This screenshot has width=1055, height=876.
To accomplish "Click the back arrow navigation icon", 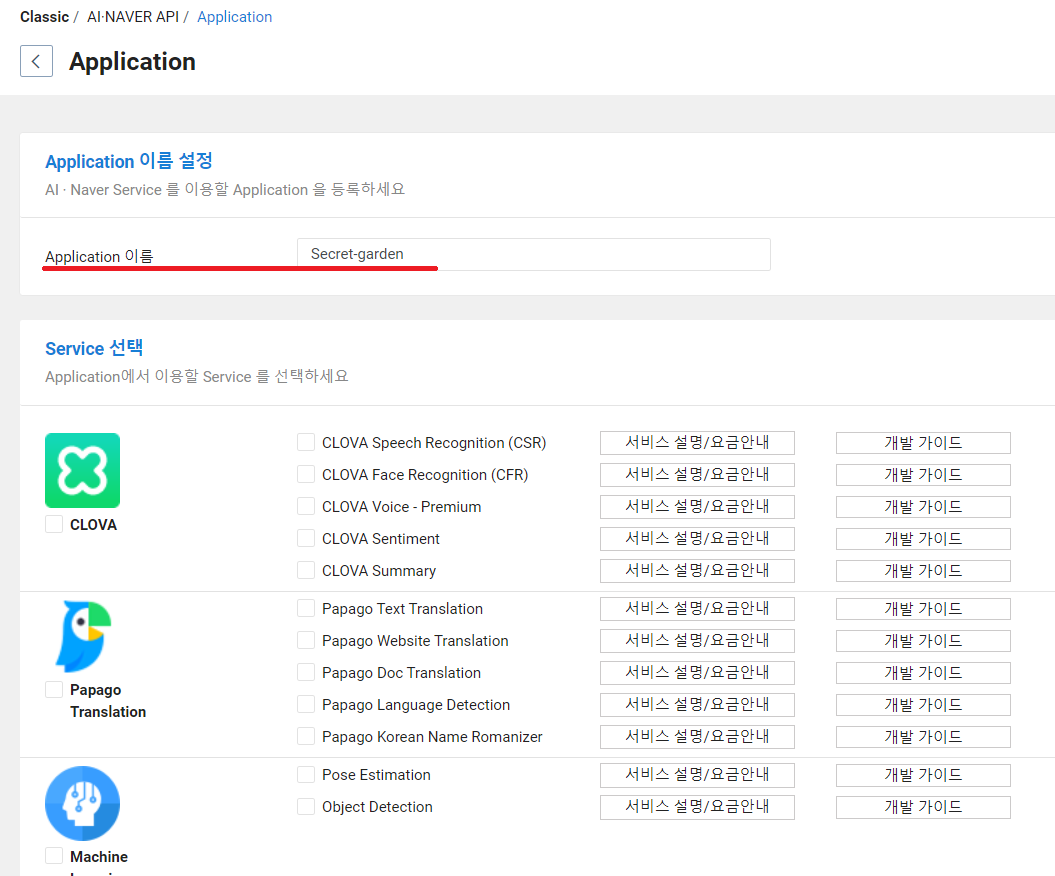I will (36, 61).
